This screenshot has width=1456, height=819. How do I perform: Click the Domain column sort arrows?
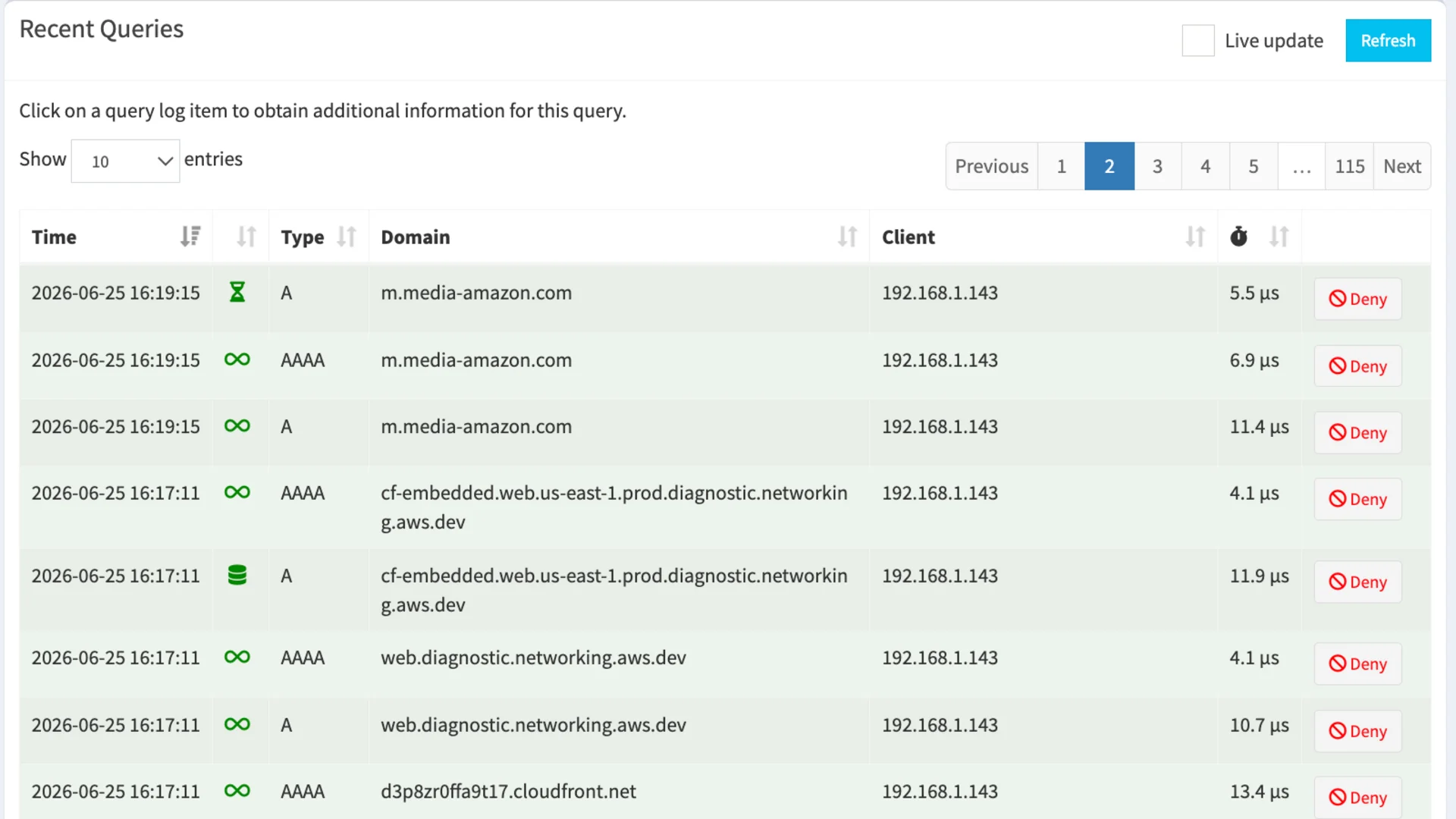coord(847,237)
